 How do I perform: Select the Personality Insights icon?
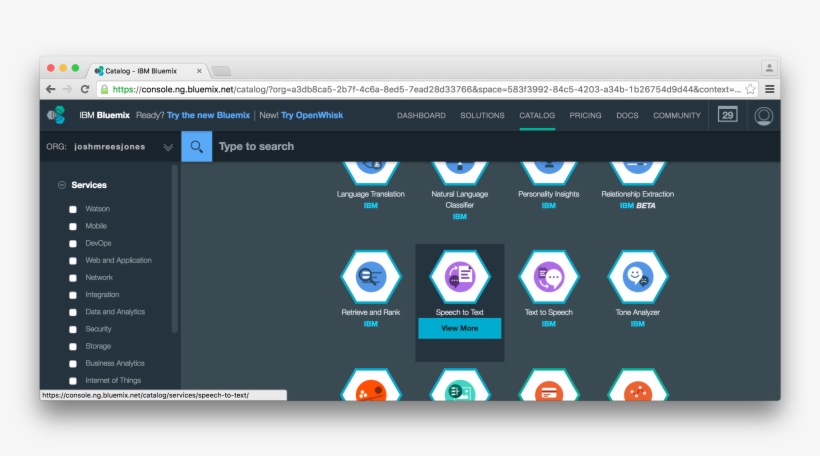pos(549,173)
